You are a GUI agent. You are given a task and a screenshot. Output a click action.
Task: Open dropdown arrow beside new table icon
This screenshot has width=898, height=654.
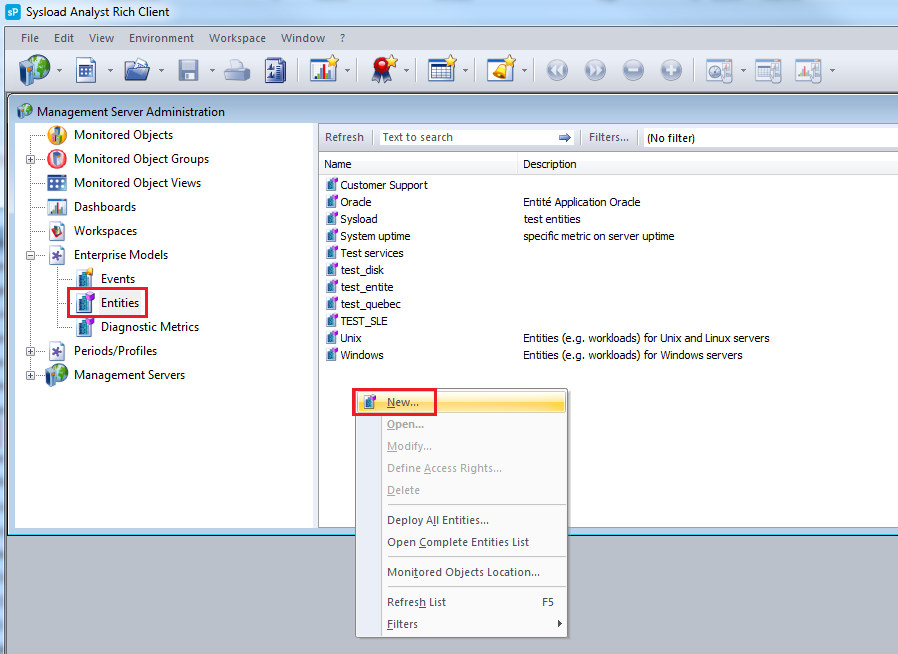(465, 70)
